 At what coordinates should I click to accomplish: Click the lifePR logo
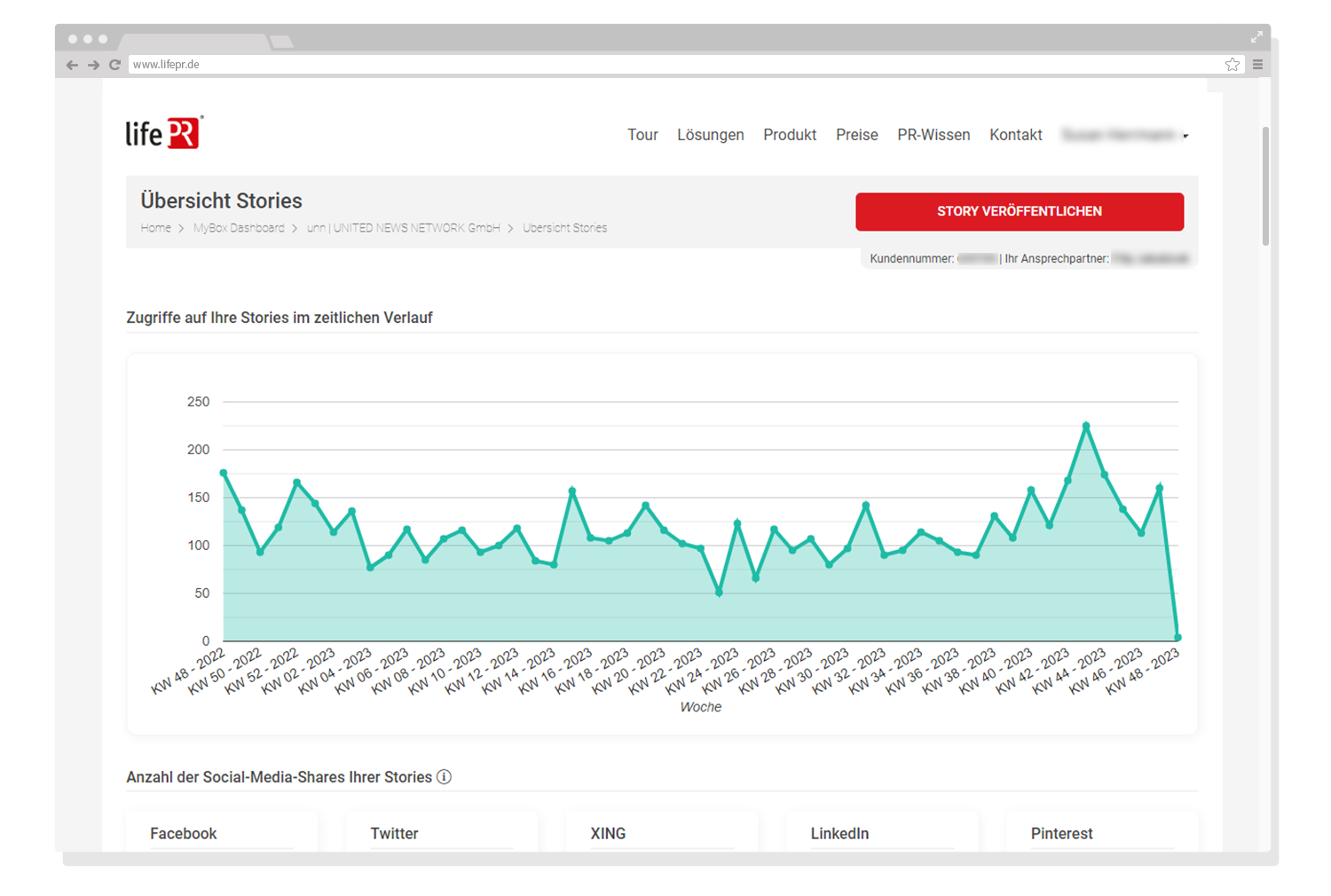pos(164,133)
